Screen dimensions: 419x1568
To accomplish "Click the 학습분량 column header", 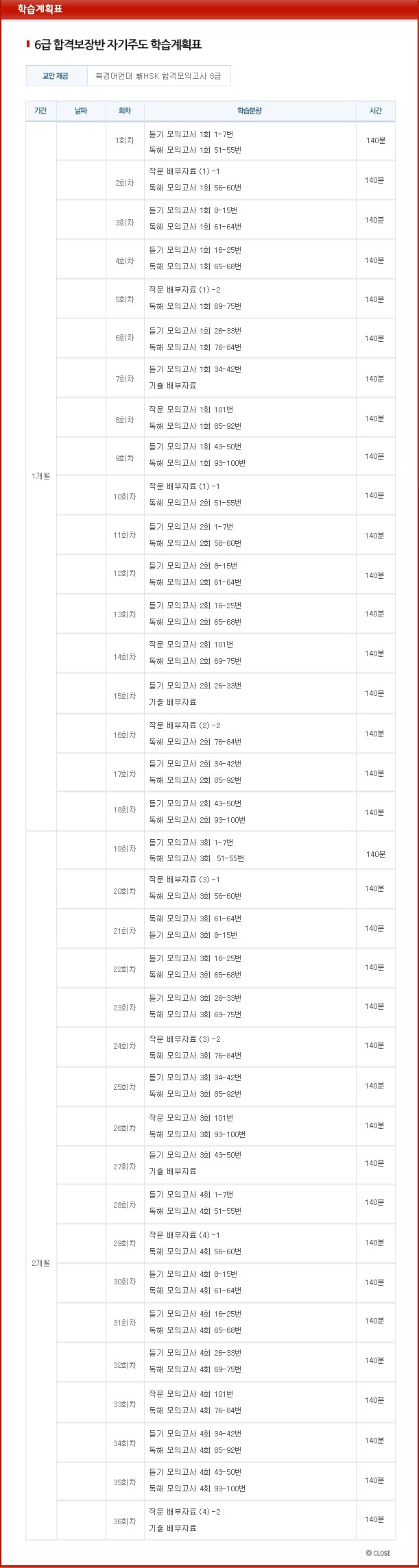I will (x=250, y=111).
